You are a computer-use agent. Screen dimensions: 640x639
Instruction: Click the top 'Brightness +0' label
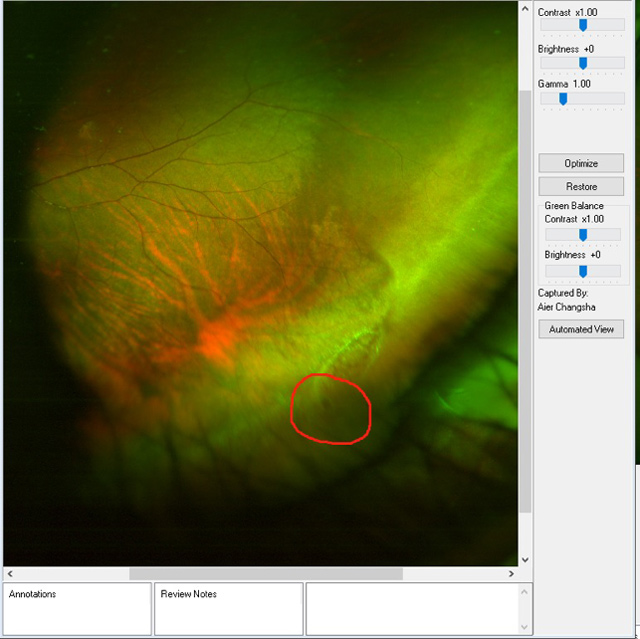pos(566,49)
